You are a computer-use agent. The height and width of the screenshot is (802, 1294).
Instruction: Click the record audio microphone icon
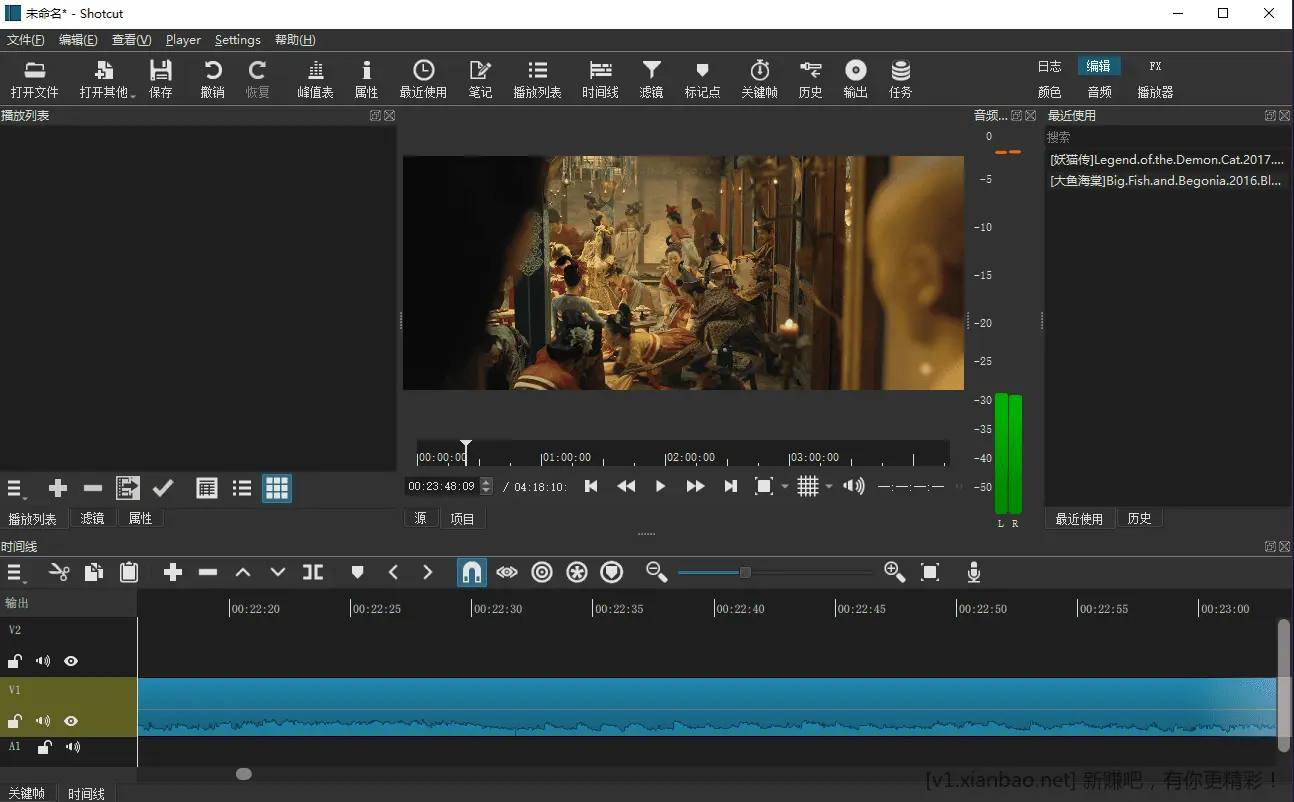pos(973,572)
